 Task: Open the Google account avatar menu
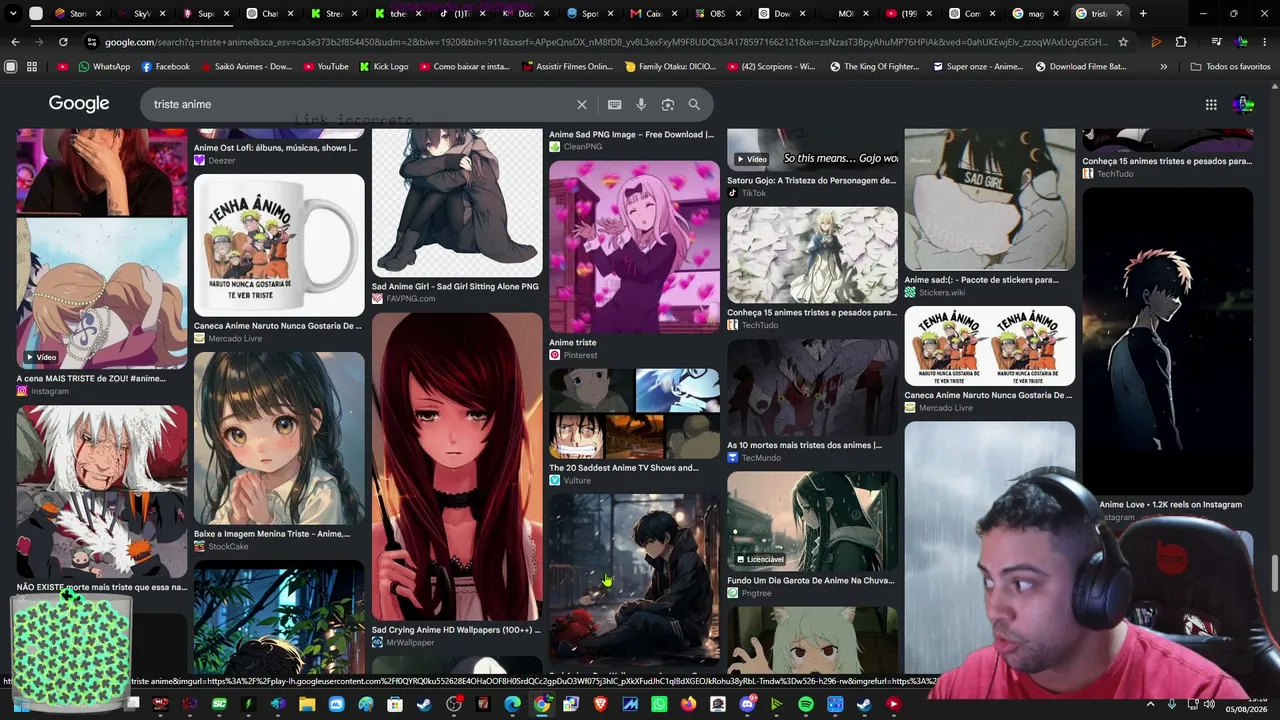pos(1243,104)
